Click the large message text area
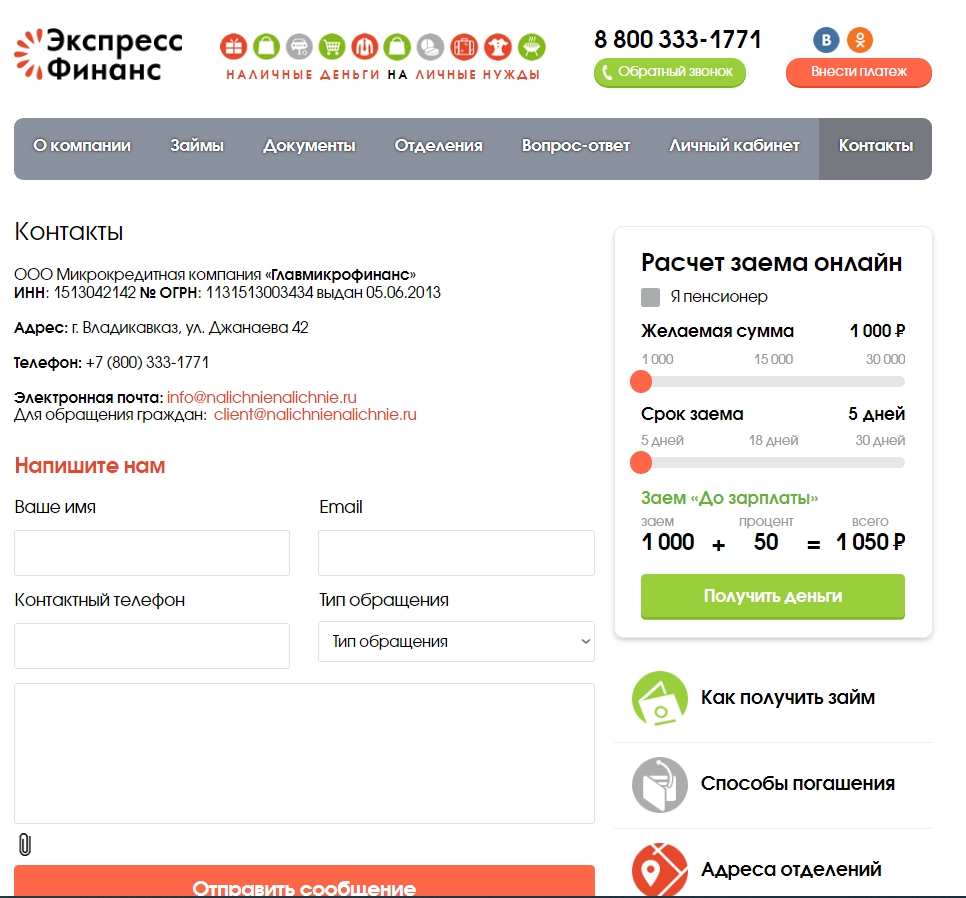The image size is (966, 898). [x=304, y=753]
